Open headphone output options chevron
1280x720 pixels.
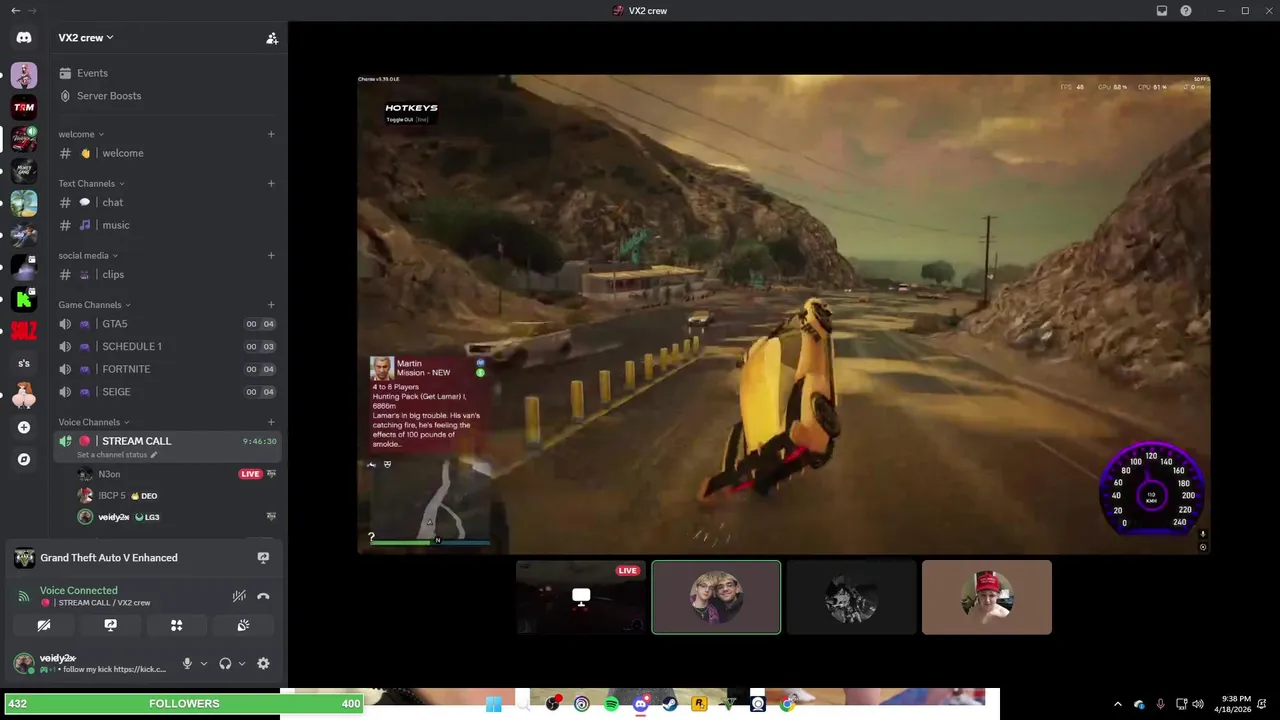[x=242, y=663]
